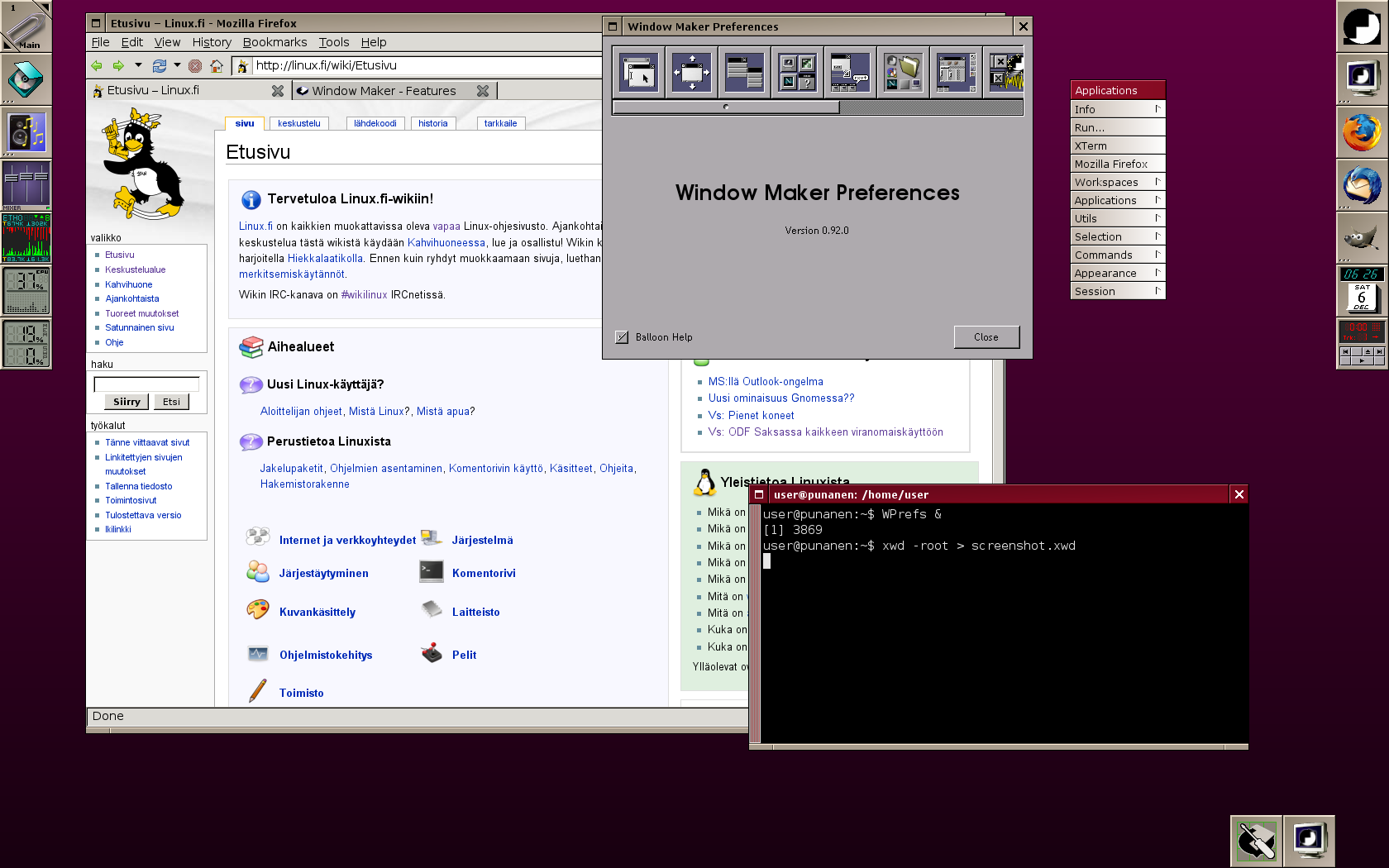Image resolution: width=1389 pixels, height=868 pixels.
Task: Close the Window Maker Preferences dialog via Close
Action: [x=986, y=337]
